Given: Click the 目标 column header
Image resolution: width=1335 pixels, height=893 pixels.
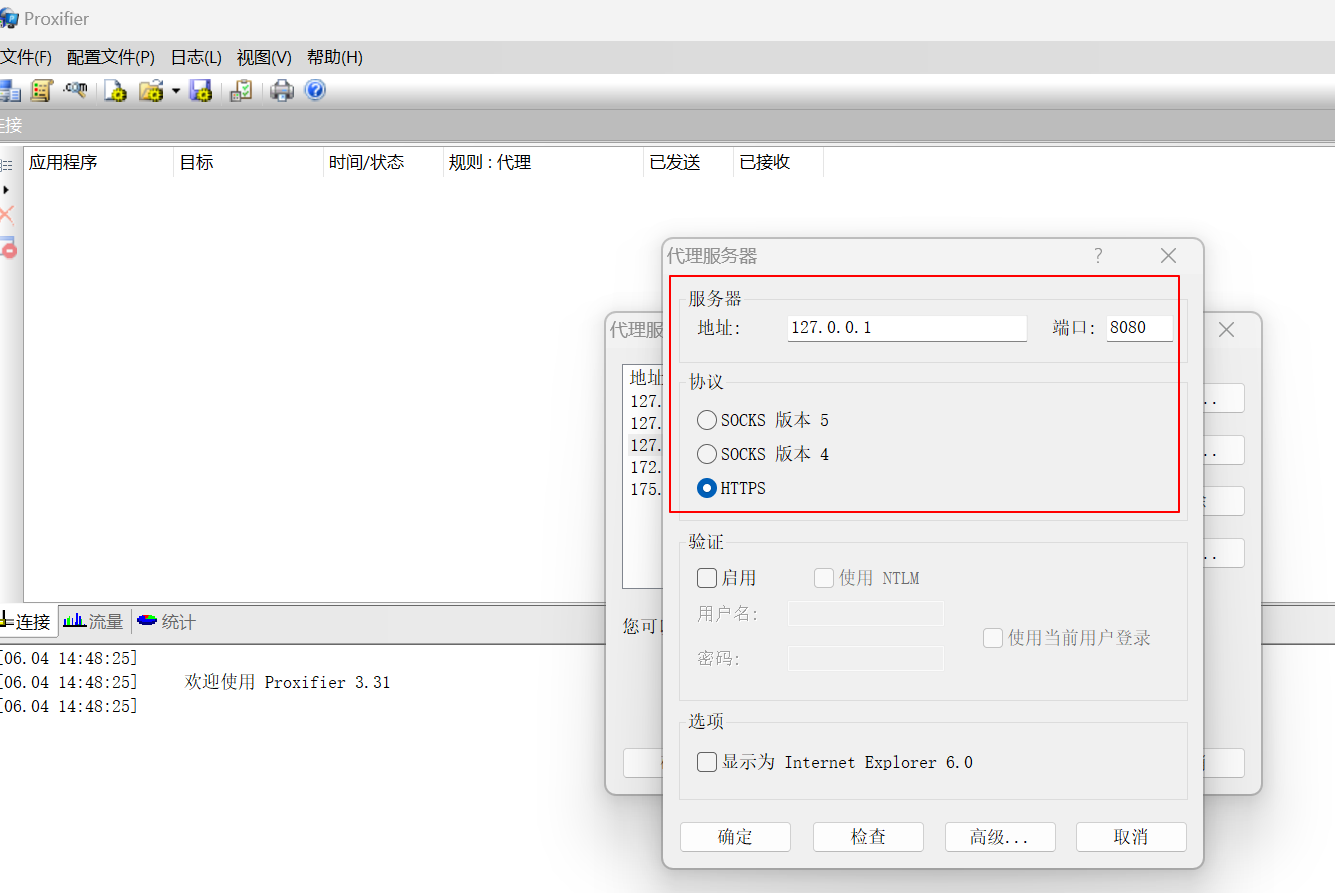Looking at the screenshot, I should tap(248, 162).
